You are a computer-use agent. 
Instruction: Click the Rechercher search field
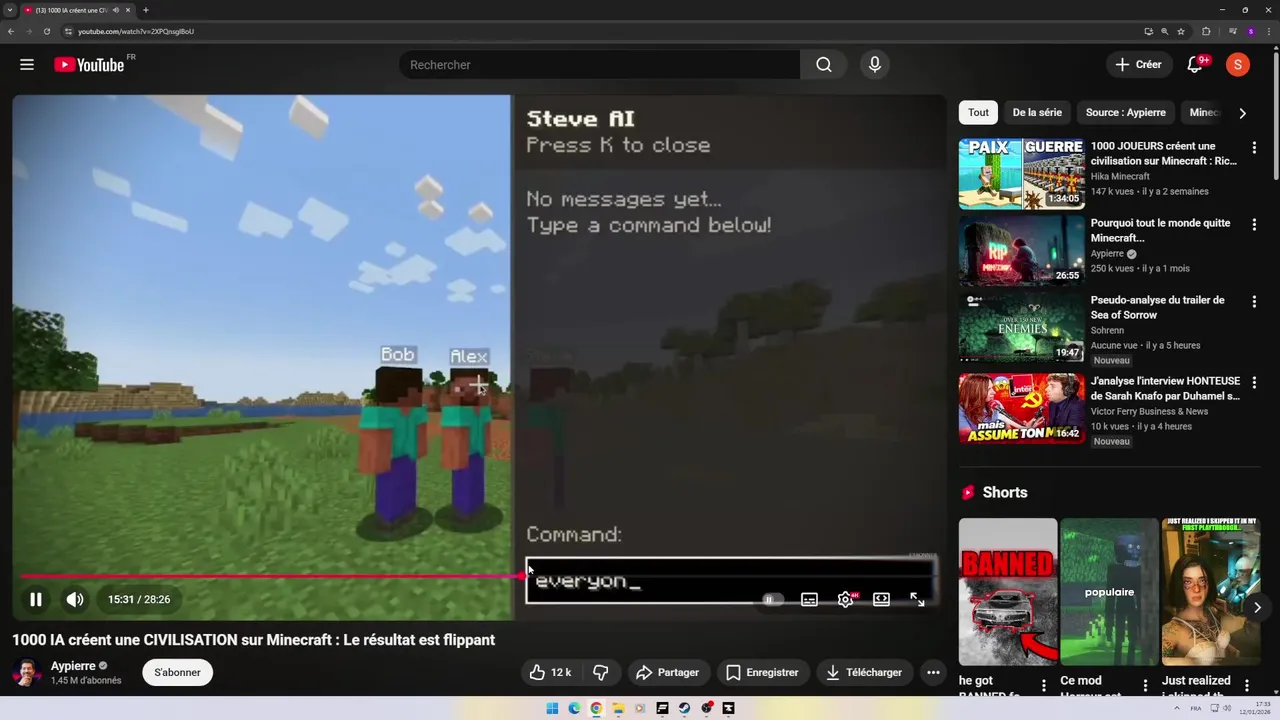pos(599,65)
